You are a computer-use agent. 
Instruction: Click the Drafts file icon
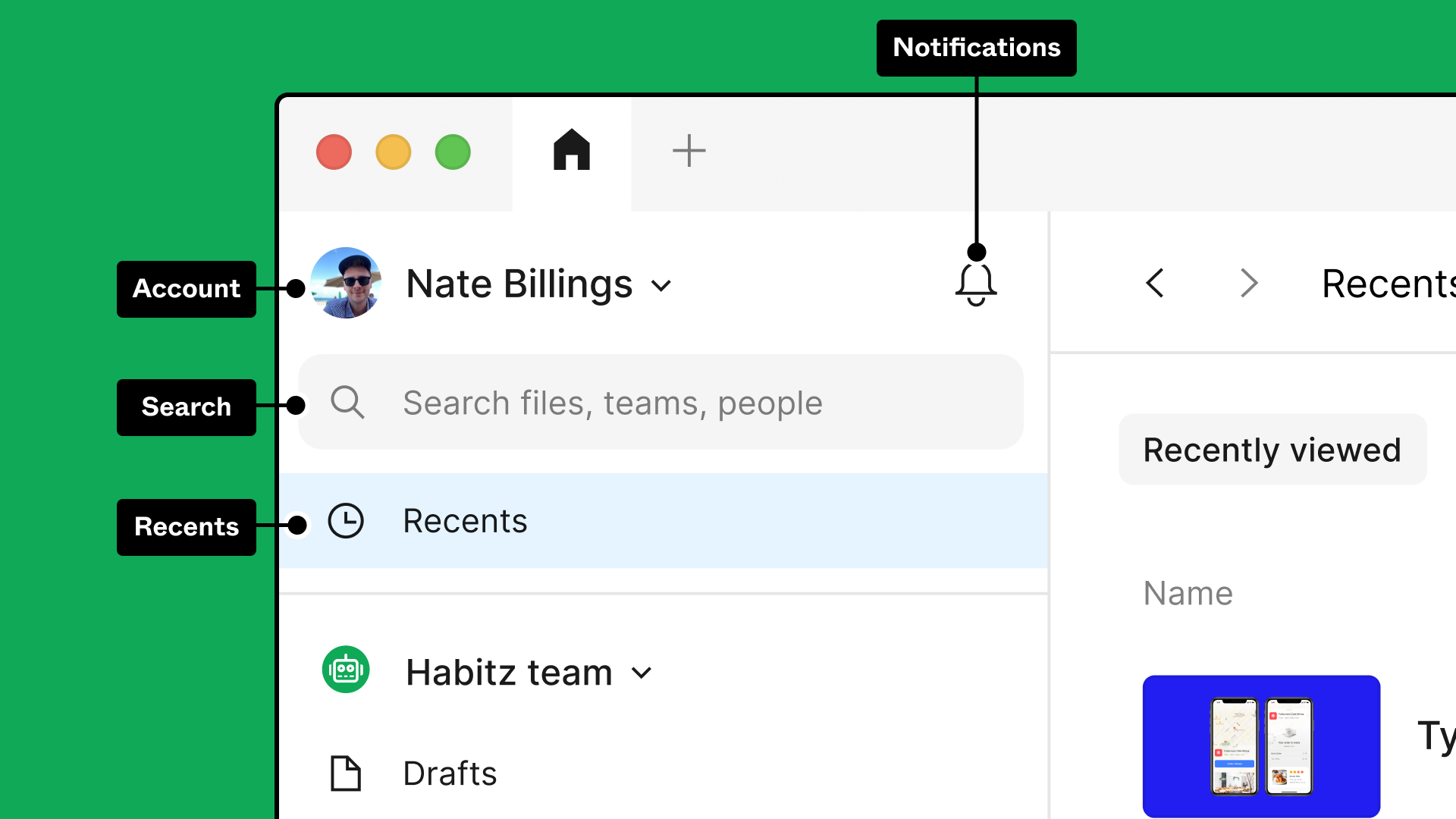click(347, 773)
